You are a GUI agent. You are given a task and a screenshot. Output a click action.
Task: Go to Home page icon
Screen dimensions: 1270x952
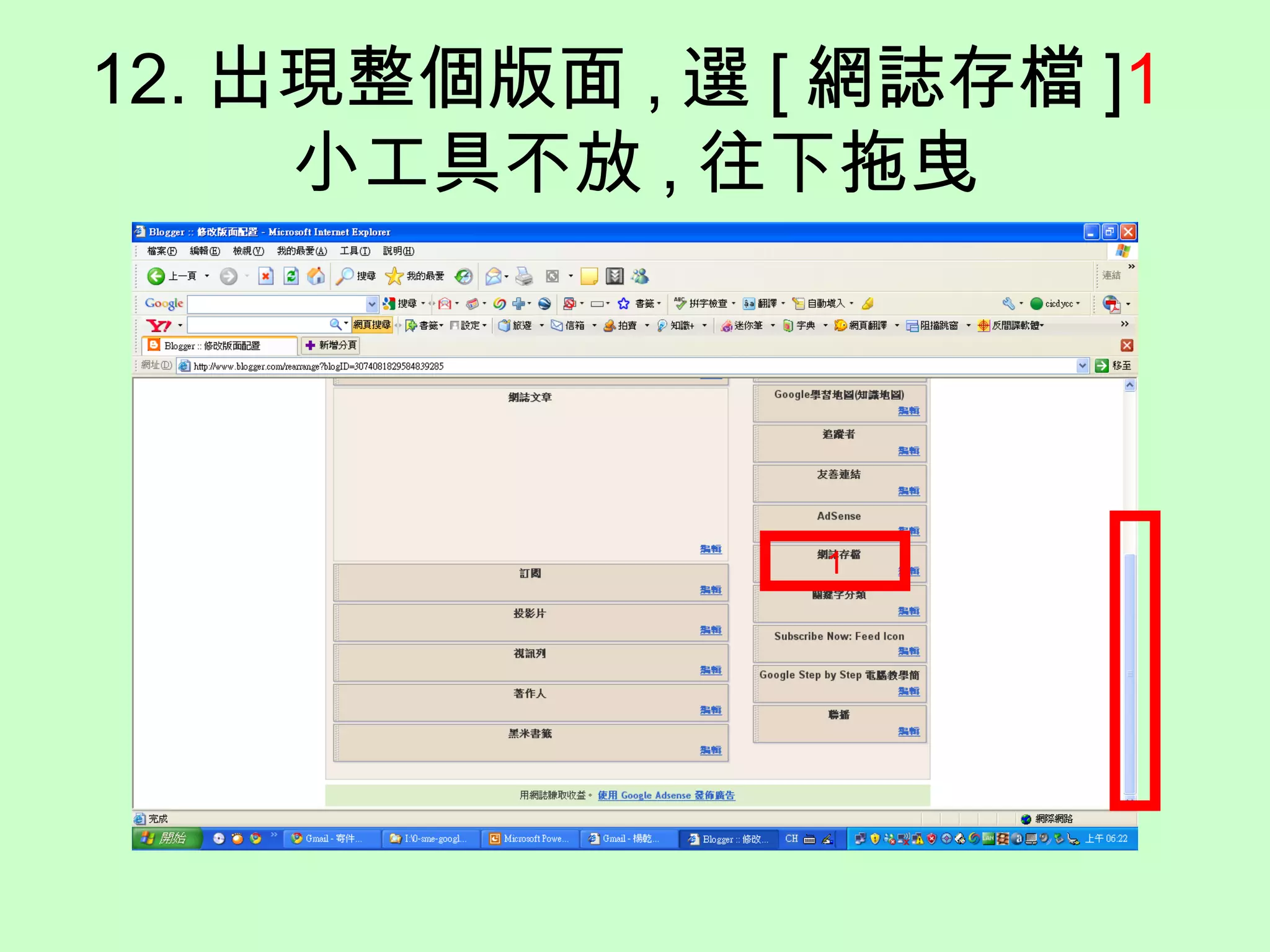click(316, 276)
